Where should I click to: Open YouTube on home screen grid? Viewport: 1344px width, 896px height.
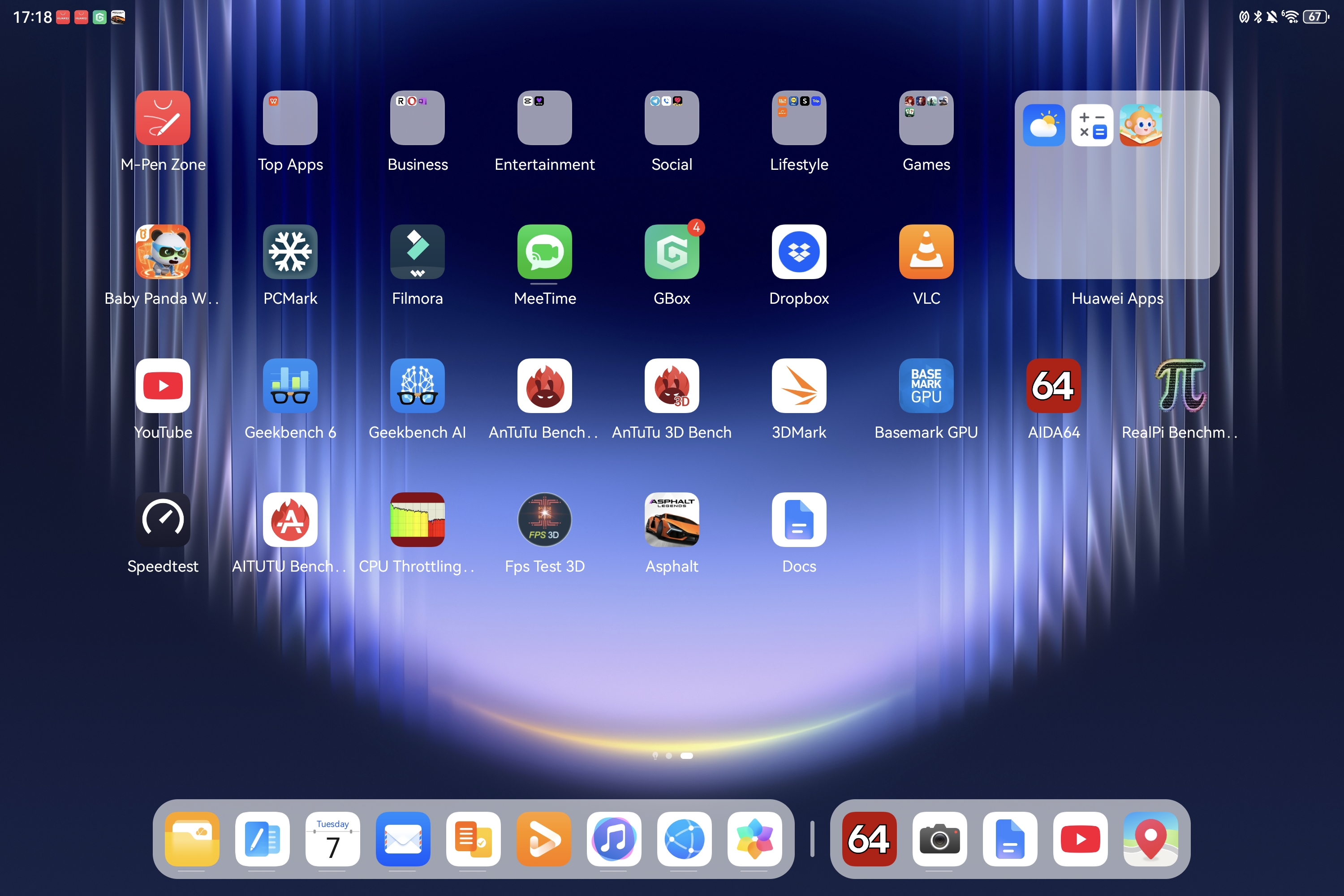click(x=163, y=386)
